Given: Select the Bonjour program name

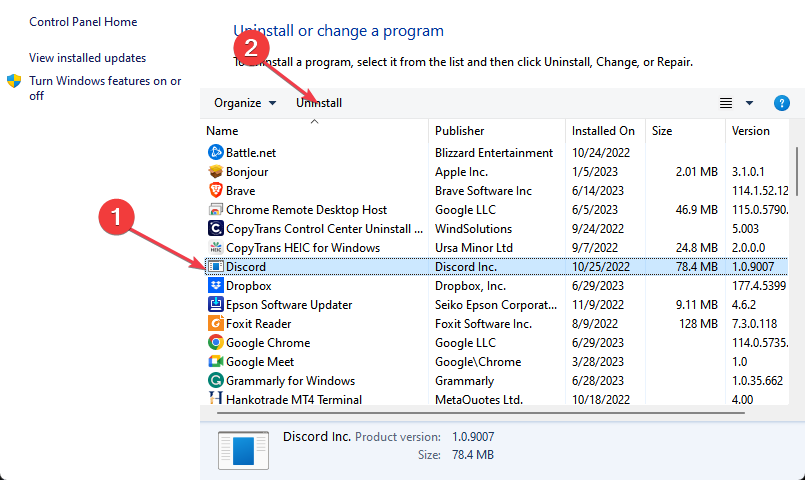Looking at the screenshot, I should 247,171.
